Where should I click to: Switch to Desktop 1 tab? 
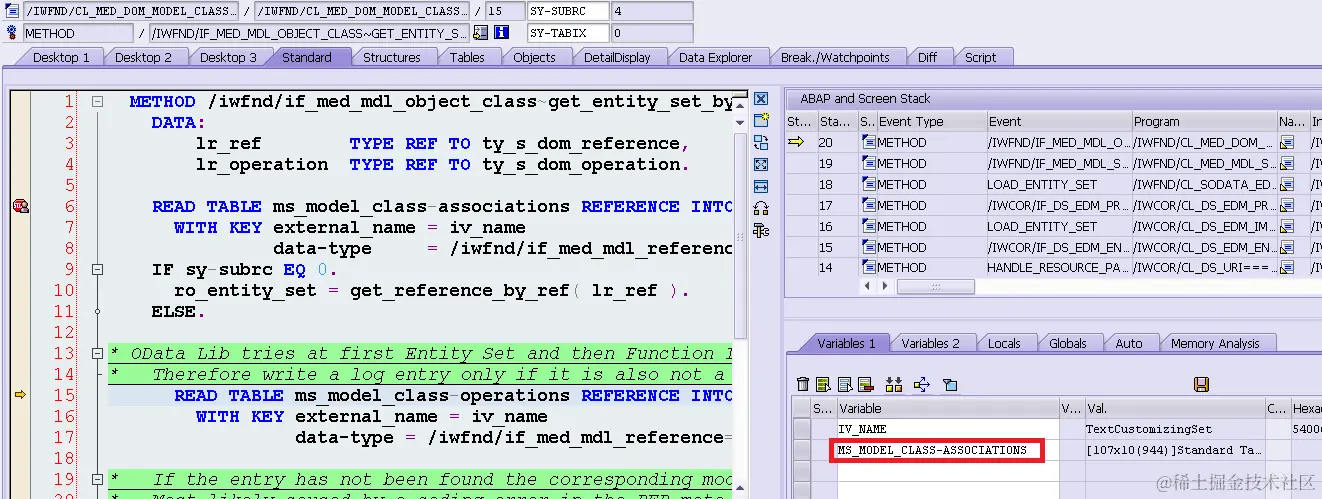click(x=60, y=57)
